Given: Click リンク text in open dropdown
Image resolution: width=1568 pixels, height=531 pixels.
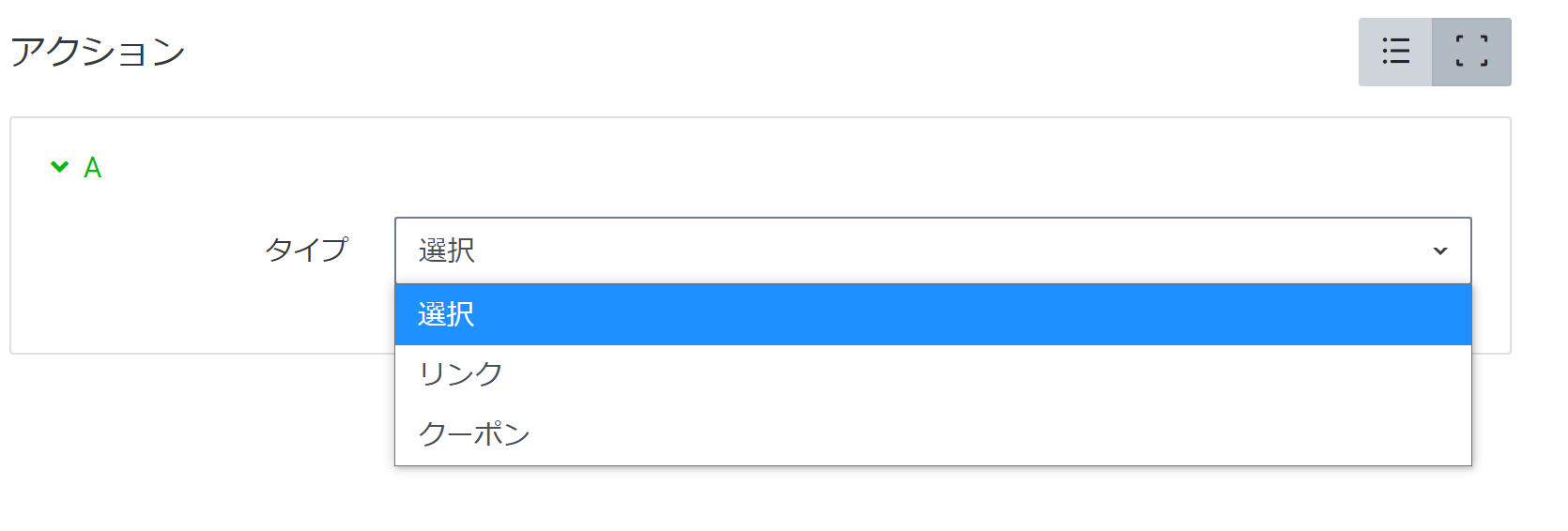Looking at the screenshot, I should pyautogui.click(x=461, y=374).
